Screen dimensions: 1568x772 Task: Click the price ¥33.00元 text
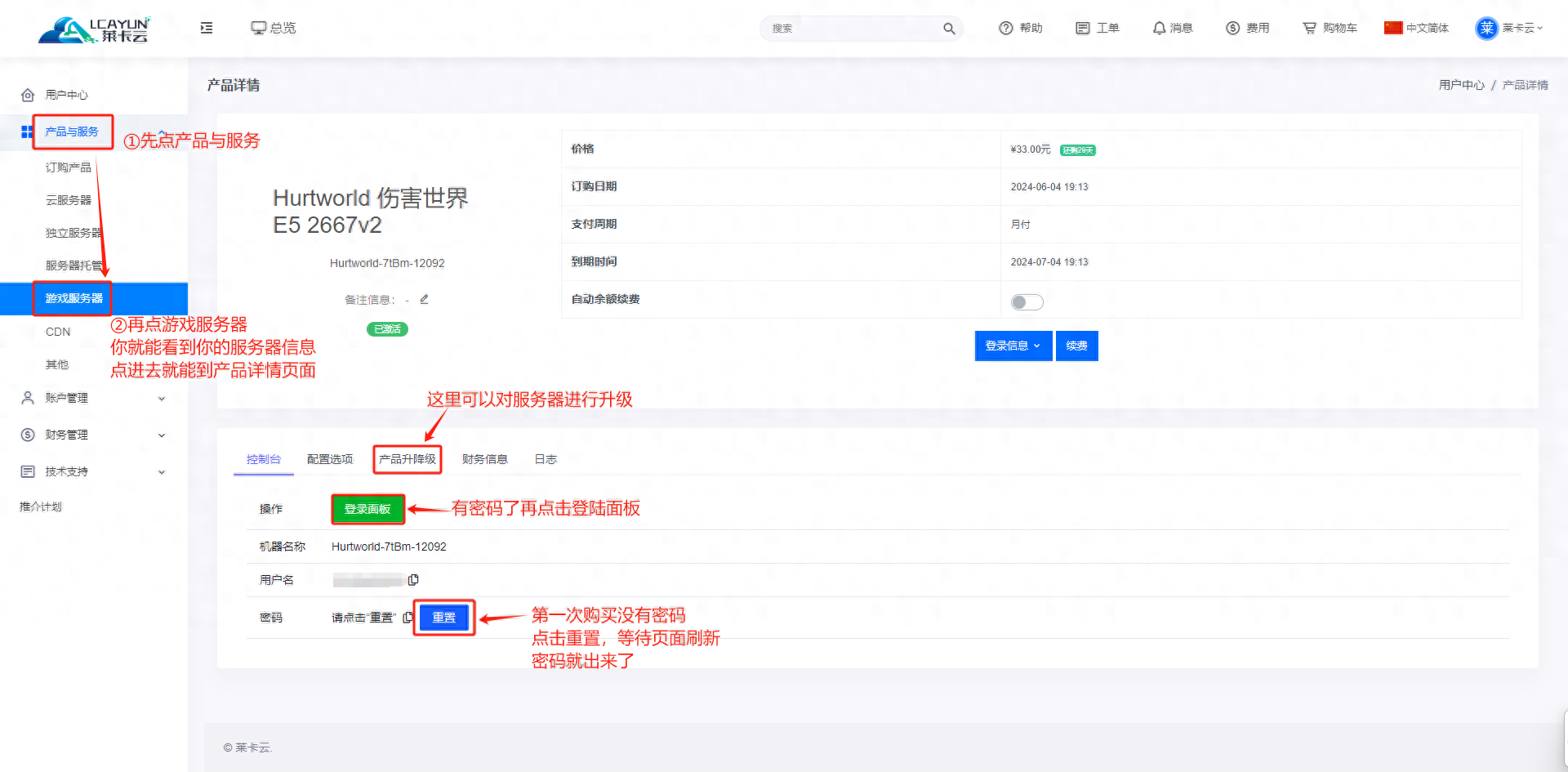[x=1031, y=149]
